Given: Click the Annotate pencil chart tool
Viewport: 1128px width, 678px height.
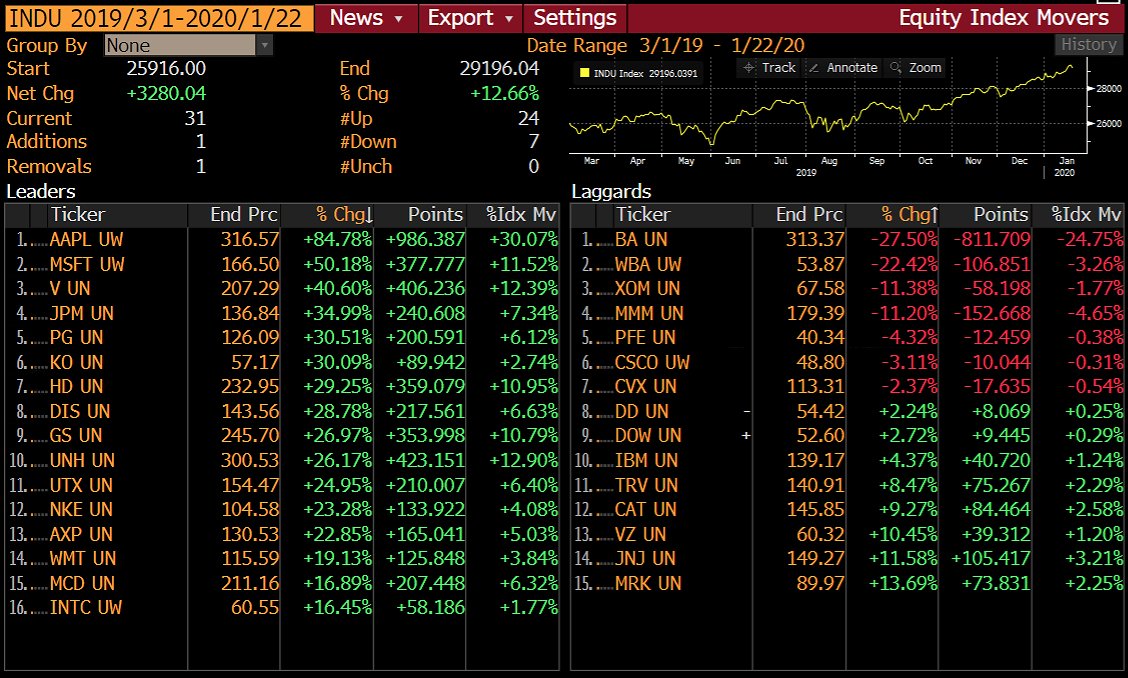Looking at the screenshot, I should 843,68.
